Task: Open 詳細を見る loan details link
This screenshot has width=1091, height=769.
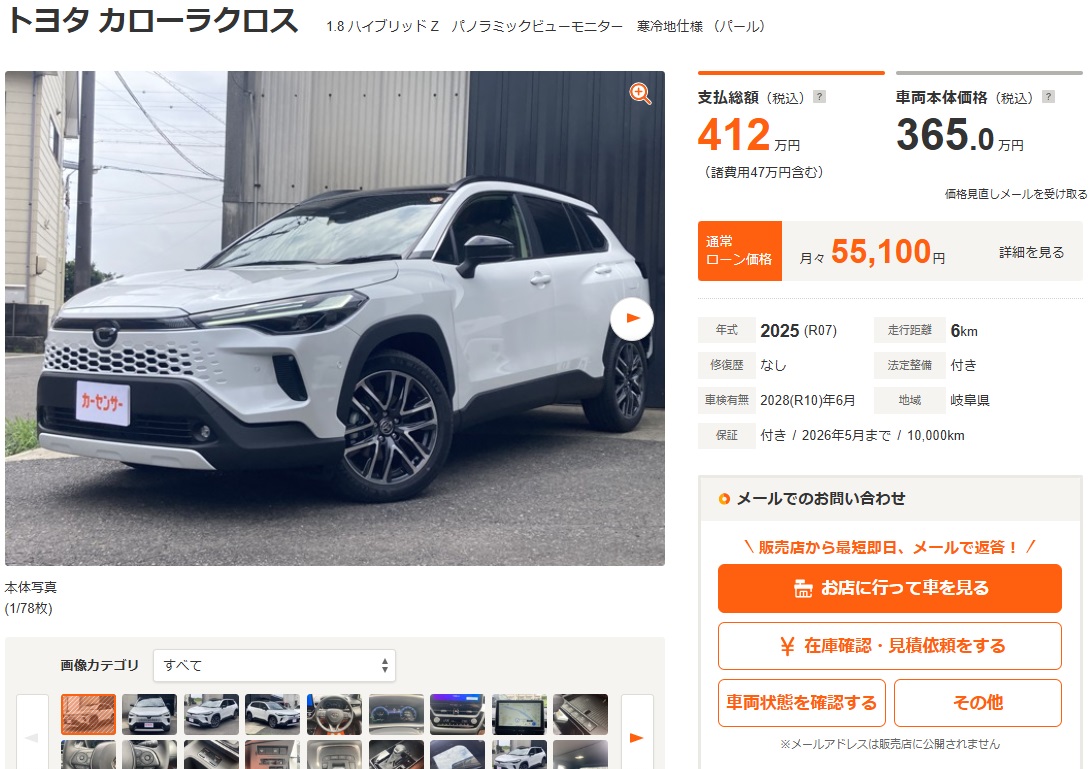Action: [x=1031, y=252]
